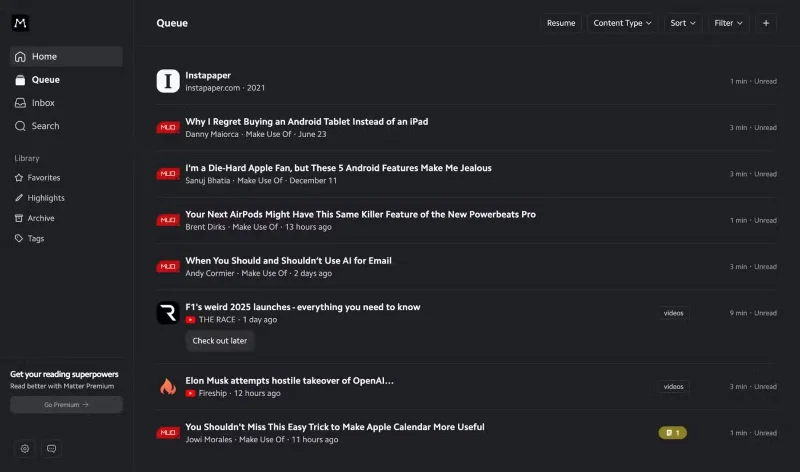Click MUO icon of AirPods article

(168, 220)
